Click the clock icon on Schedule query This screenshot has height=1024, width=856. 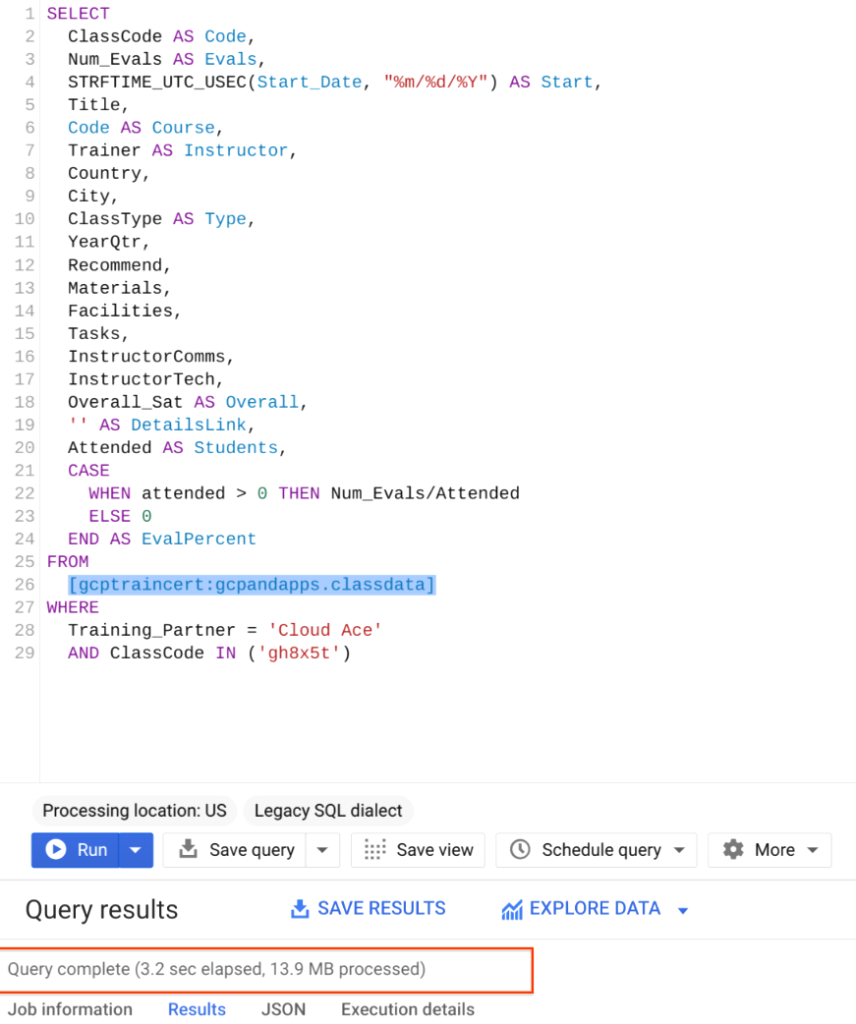click(520, 850)
